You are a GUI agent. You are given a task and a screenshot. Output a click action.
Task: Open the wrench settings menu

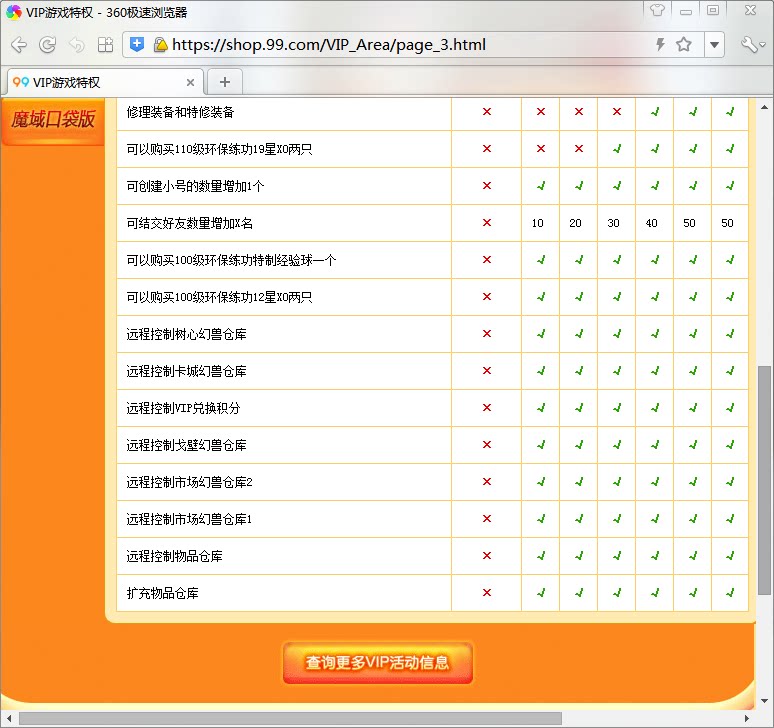point(752,45)
